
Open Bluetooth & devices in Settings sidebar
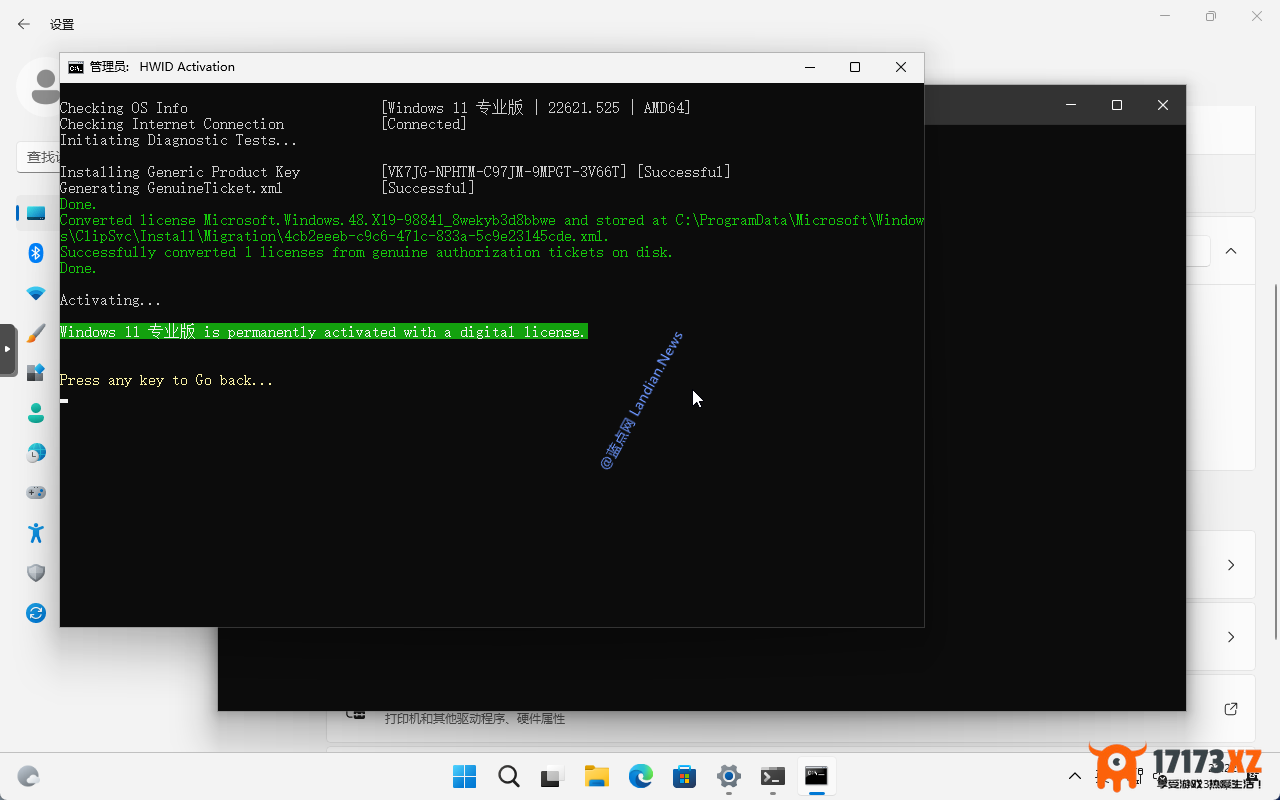36,253
